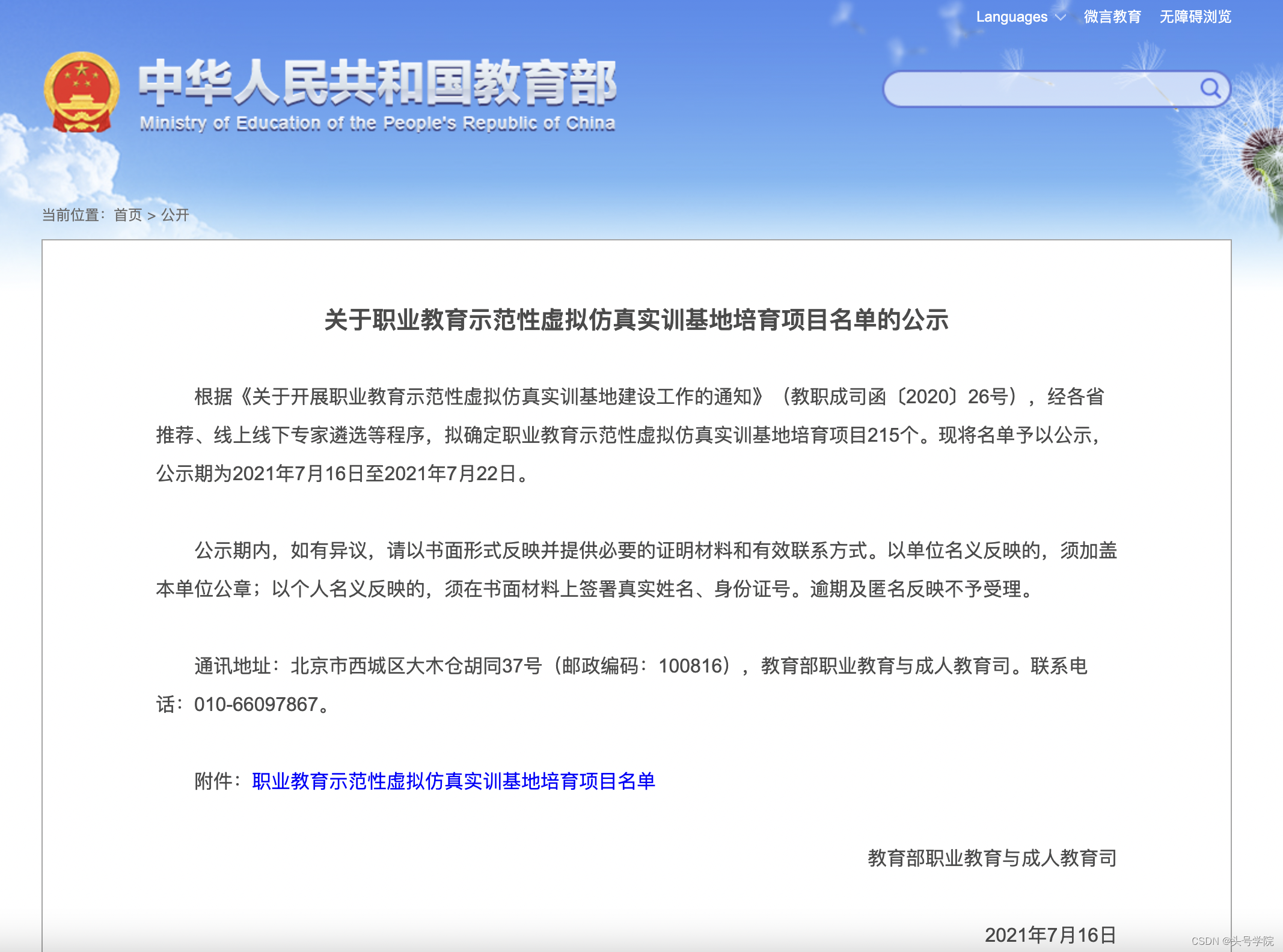Go to 首页 in the breadcrumb

tap(128, 215)
